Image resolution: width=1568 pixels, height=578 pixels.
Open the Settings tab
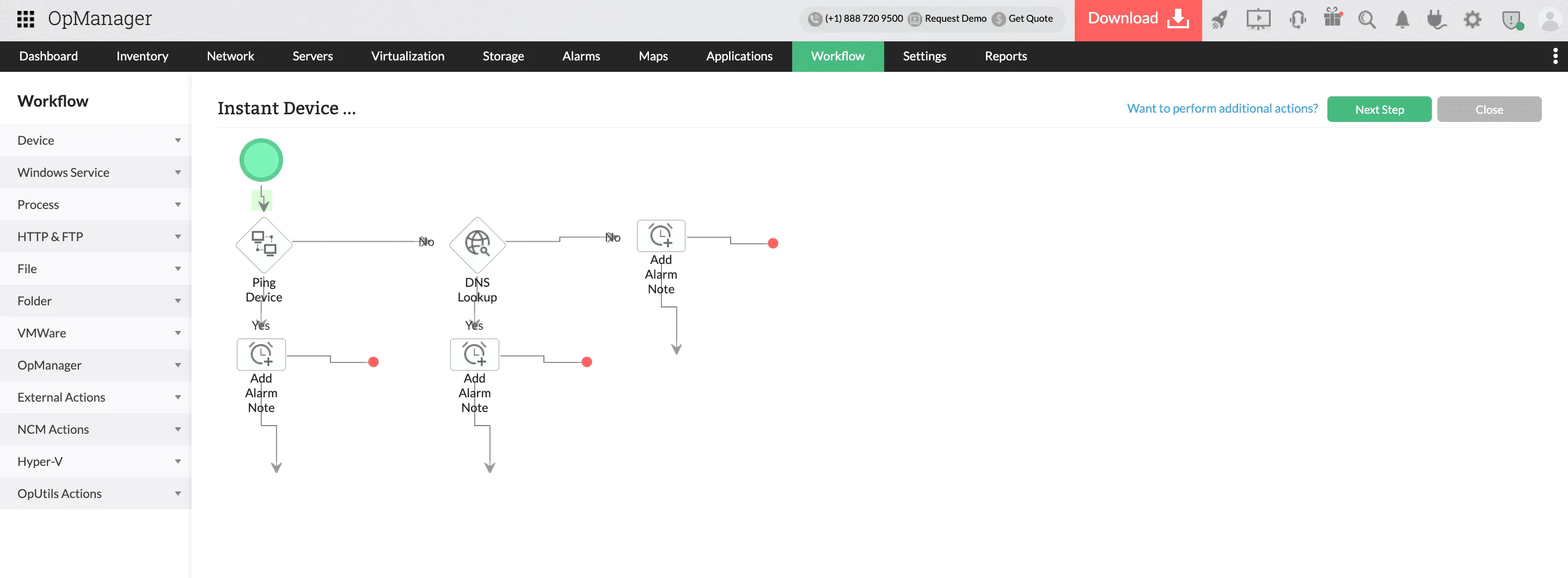coord(924,57)
